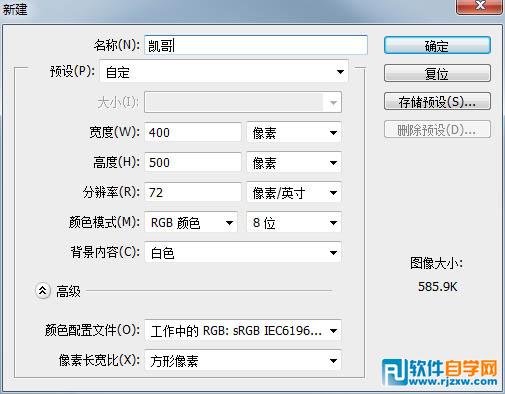Open the 存储预设(S)... dialog
This screenshot has height=394, width=505.
[437, 101]
